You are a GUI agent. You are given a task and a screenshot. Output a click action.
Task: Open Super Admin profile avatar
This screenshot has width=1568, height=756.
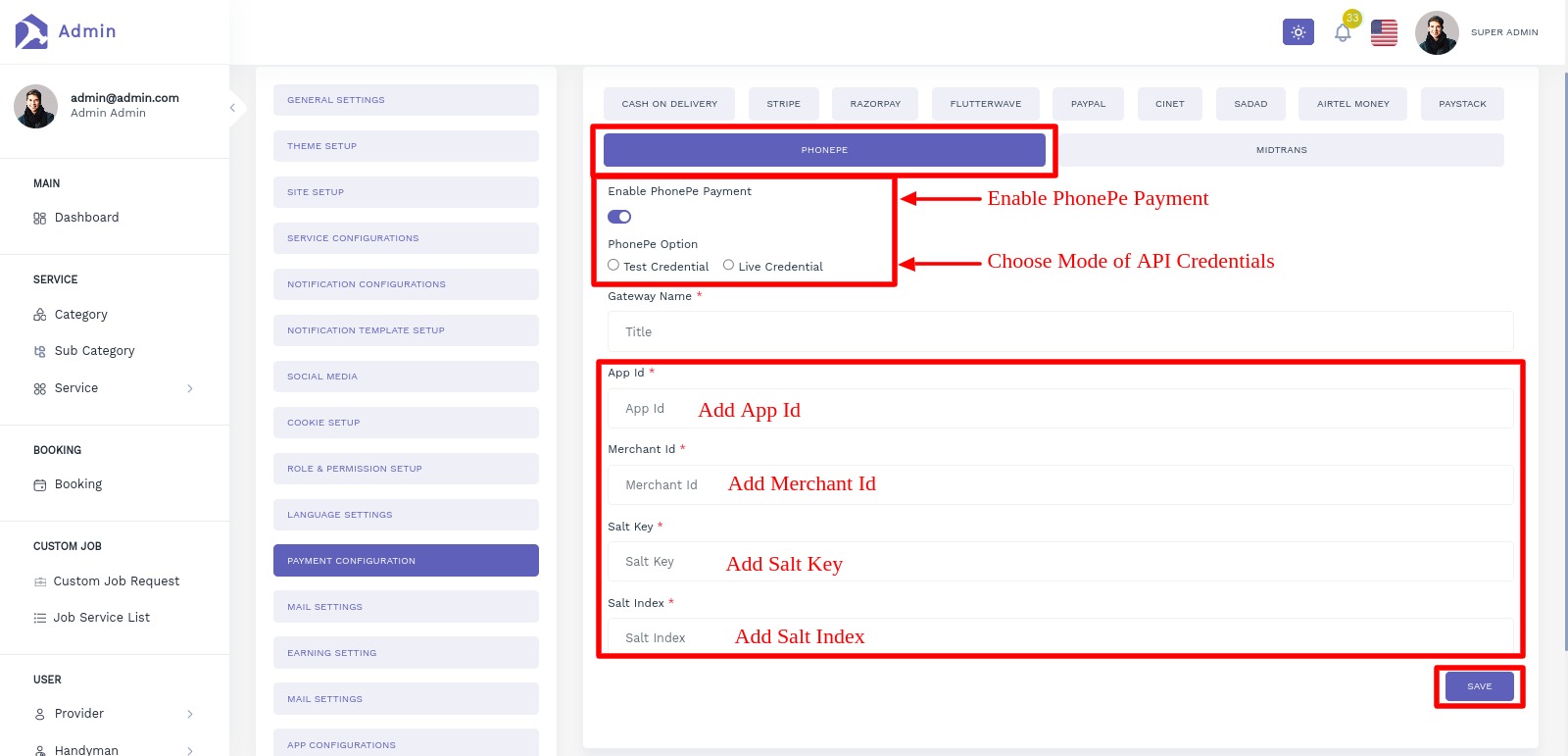click(1437, 32)
